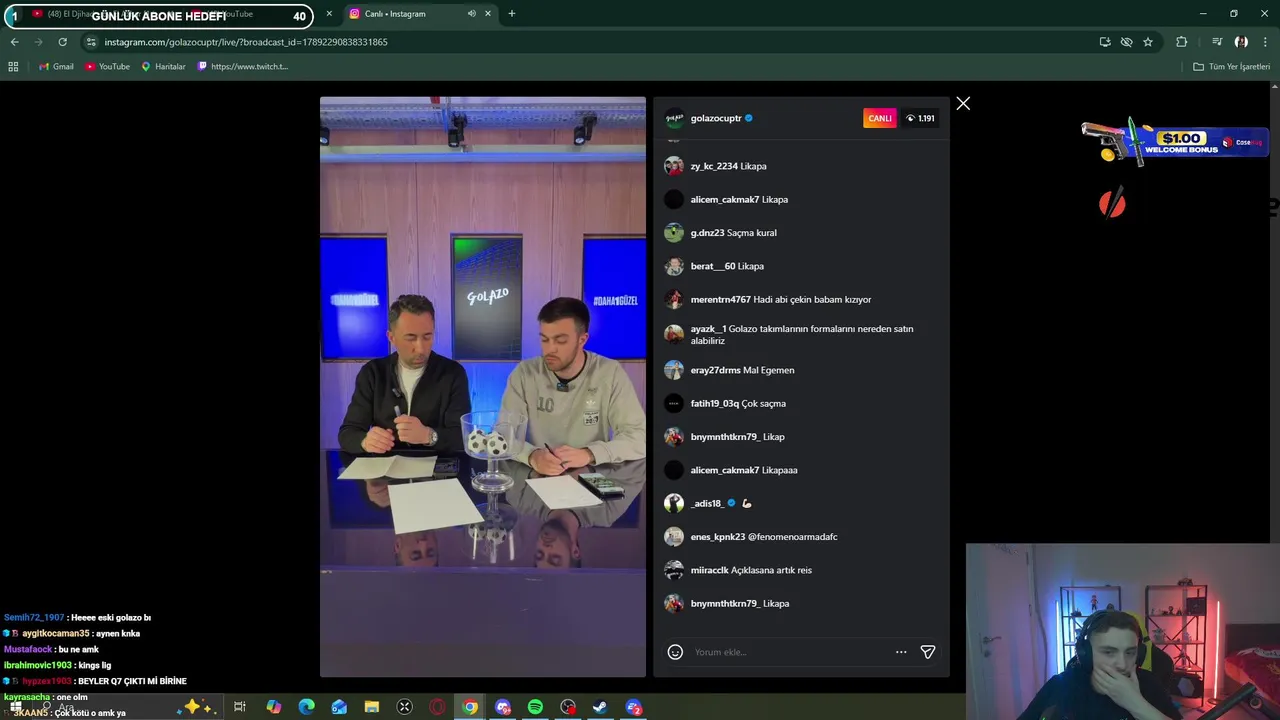Image resolution: width=1280 pixels, height=720 pixels.
Task: Bookmark this page with the star
Action: point(1148,42)
